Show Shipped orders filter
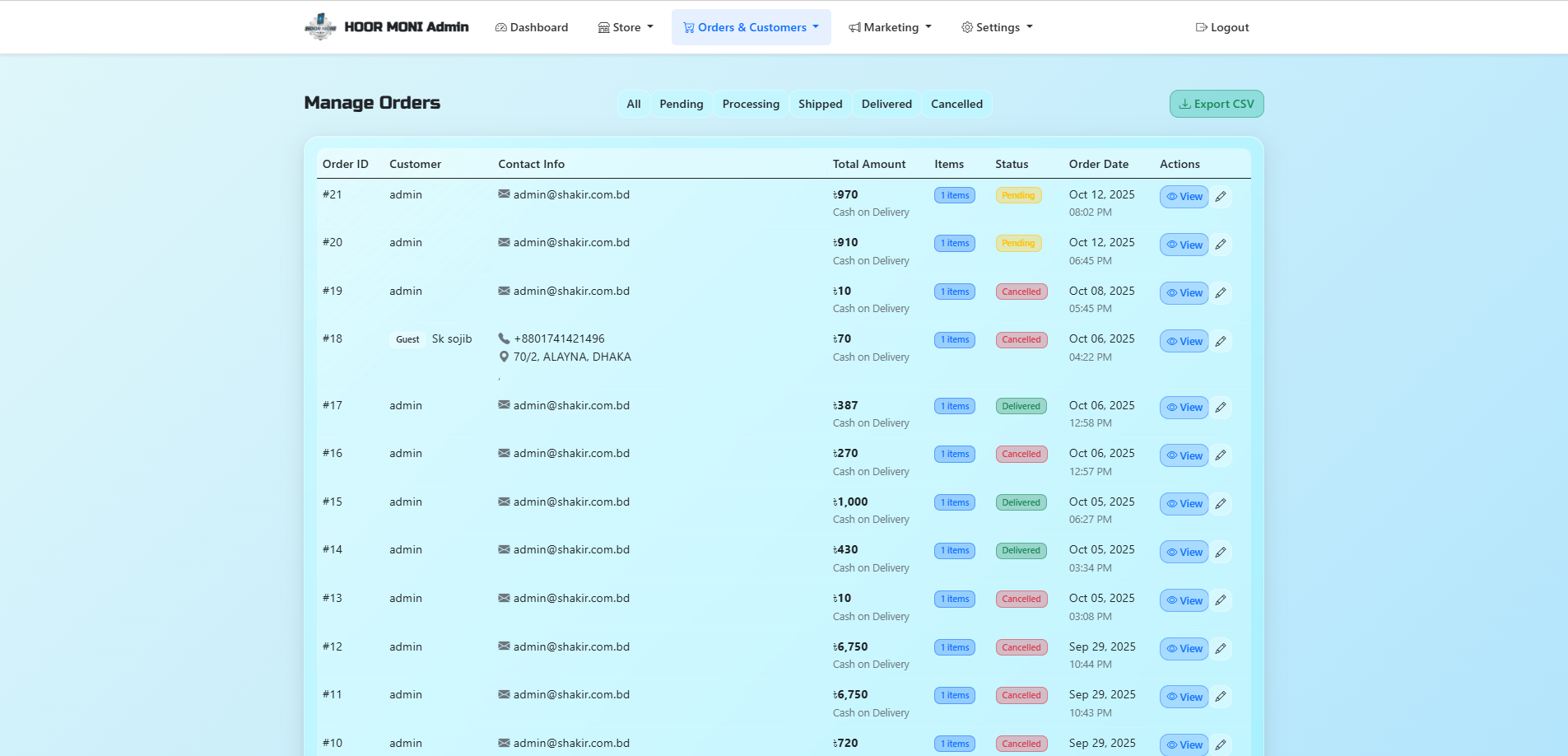The height and width of the screenshot is (756, 1568). (821, 104)
